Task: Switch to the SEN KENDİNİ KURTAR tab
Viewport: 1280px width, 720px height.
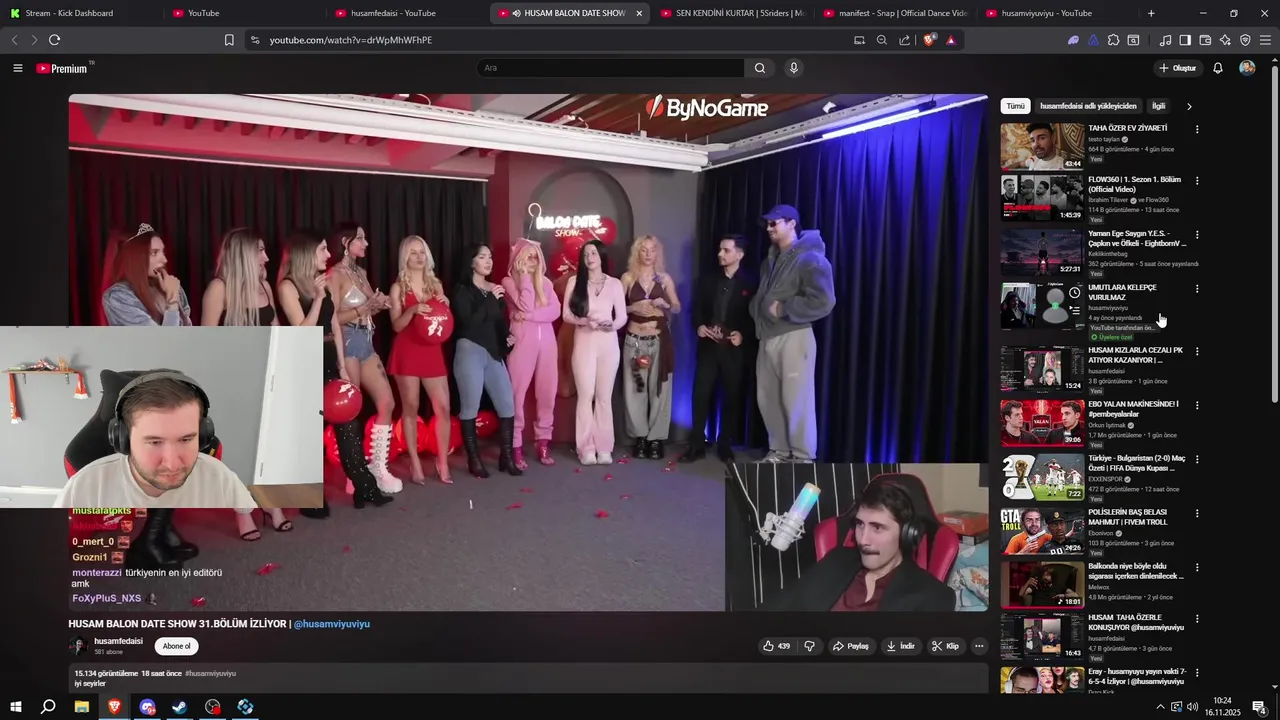Action: click(733, 13)
